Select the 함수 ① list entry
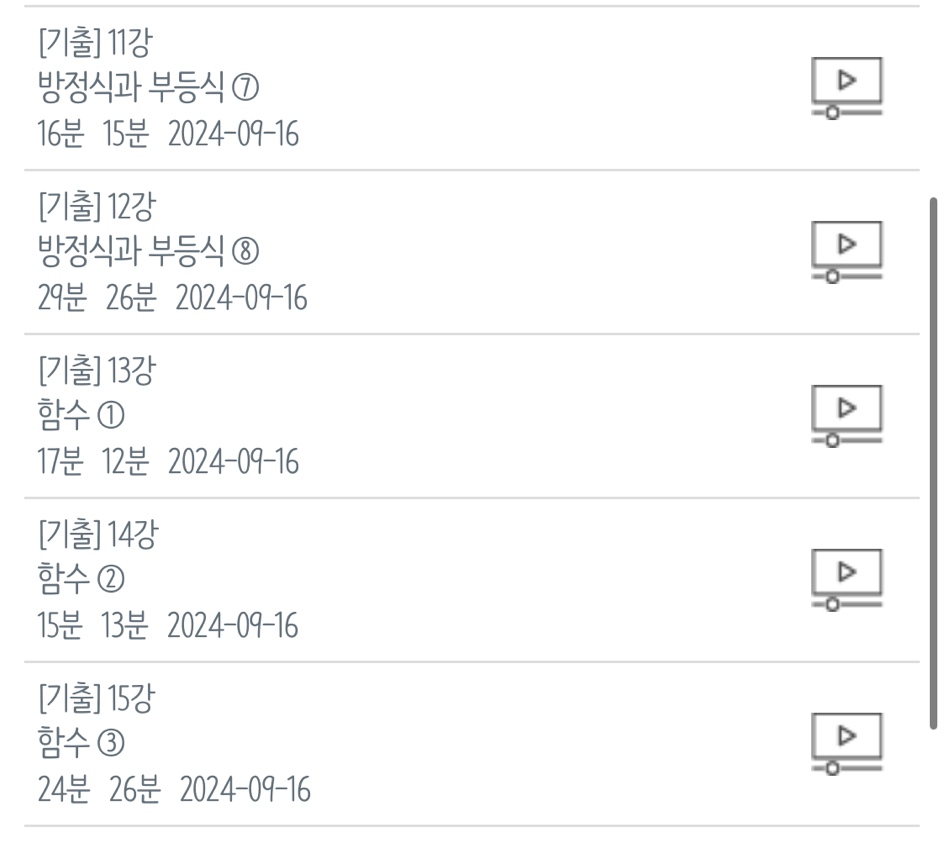The width and height of the screenshot is (945, 847). pyautogui.click(x=82, y=416)
